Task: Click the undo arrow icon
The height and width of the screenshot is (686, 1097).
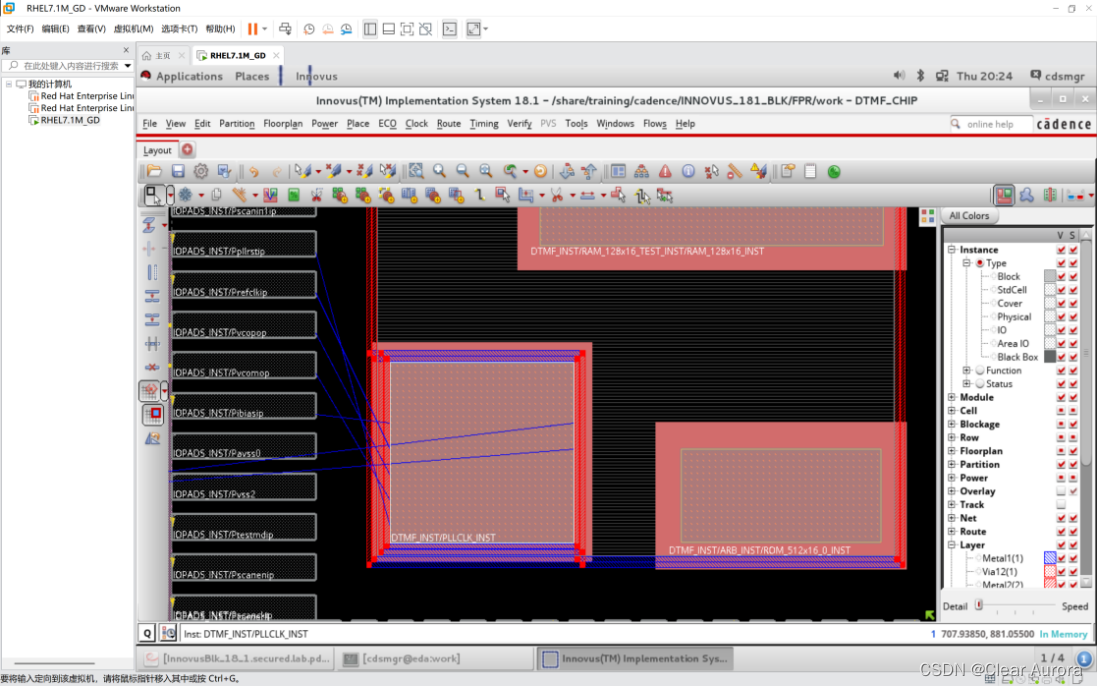Action: click(253, 171)
